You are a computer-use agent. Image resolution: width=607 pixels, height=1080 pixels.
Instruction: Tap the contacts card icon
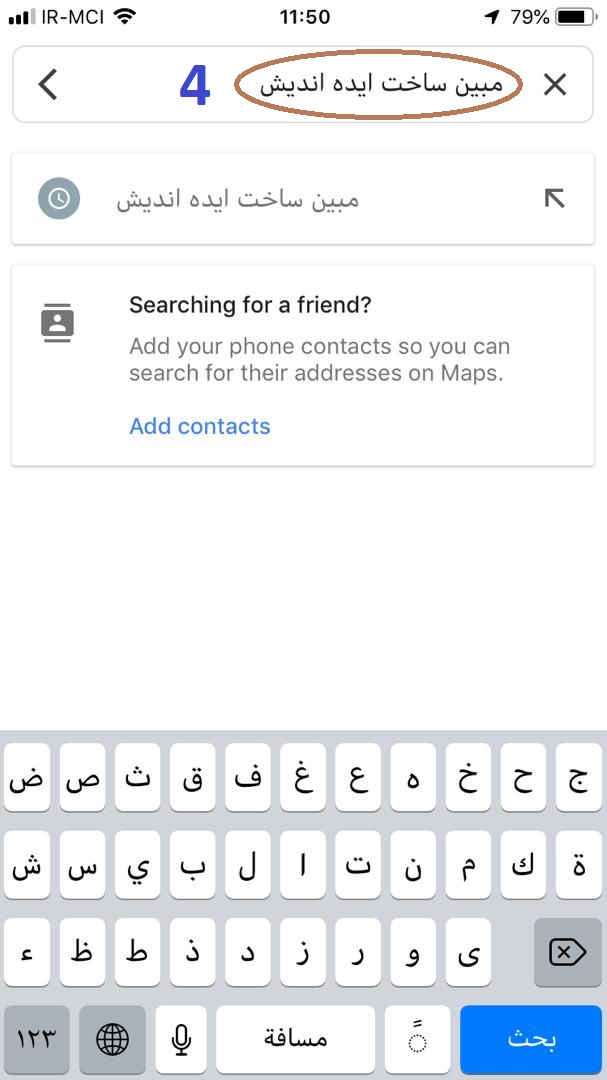(x=58, y=324)
